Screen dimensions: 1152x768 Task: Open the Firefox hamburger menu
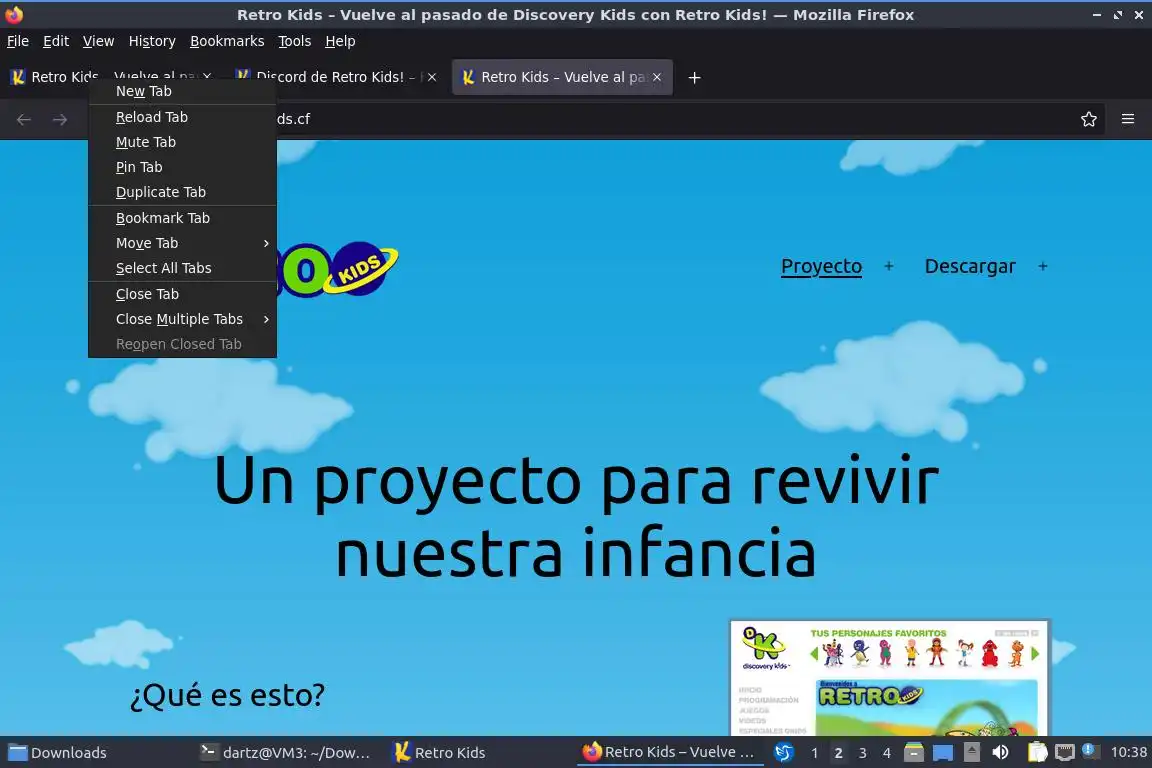1128,119
